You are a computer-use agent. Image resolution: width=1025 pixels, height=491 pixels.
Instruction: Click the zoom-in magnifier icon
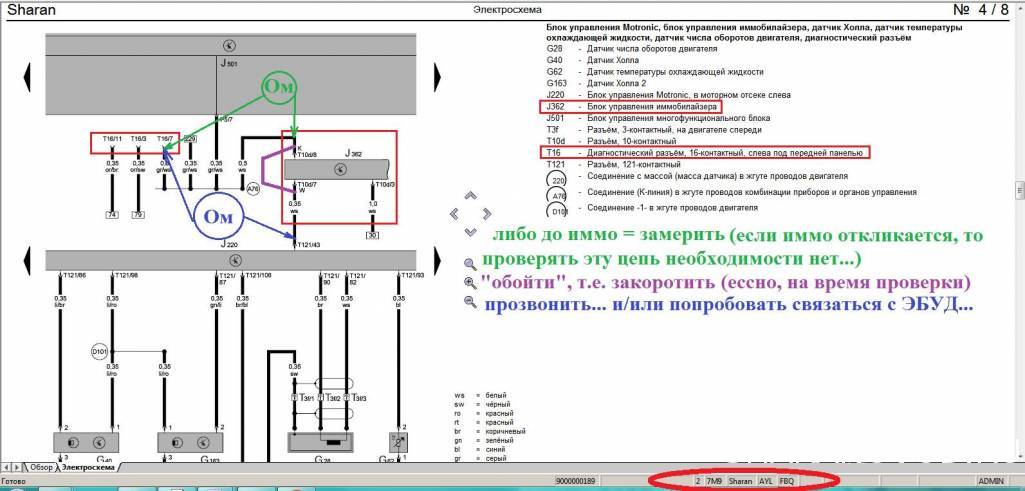[x=470, y=282]
